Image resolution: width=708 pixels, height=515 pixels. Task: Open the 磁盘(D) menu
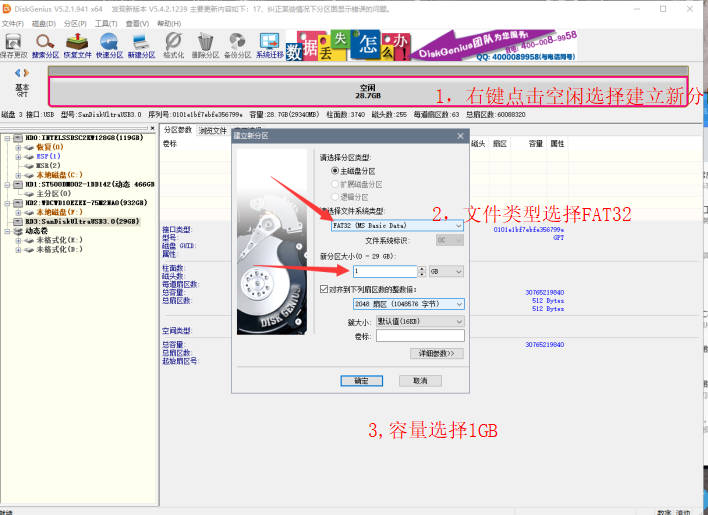pos(44,23)
